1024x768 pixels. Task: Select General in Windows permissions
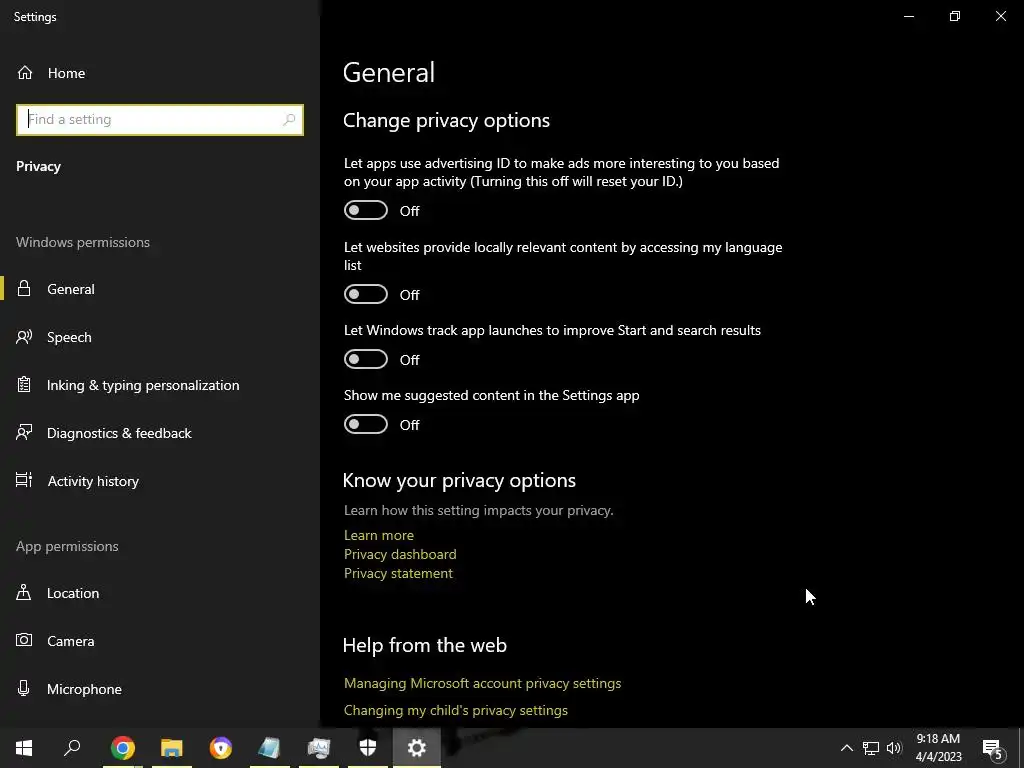coord(160,289)
